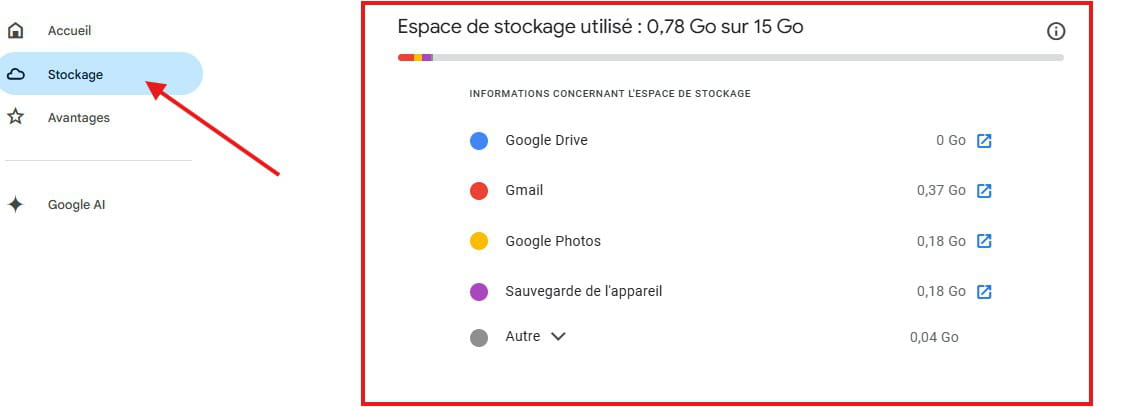This screenshot has width=1123, height=407.
Task: Open Gmail storage external link icon
Action: (984, 191)
